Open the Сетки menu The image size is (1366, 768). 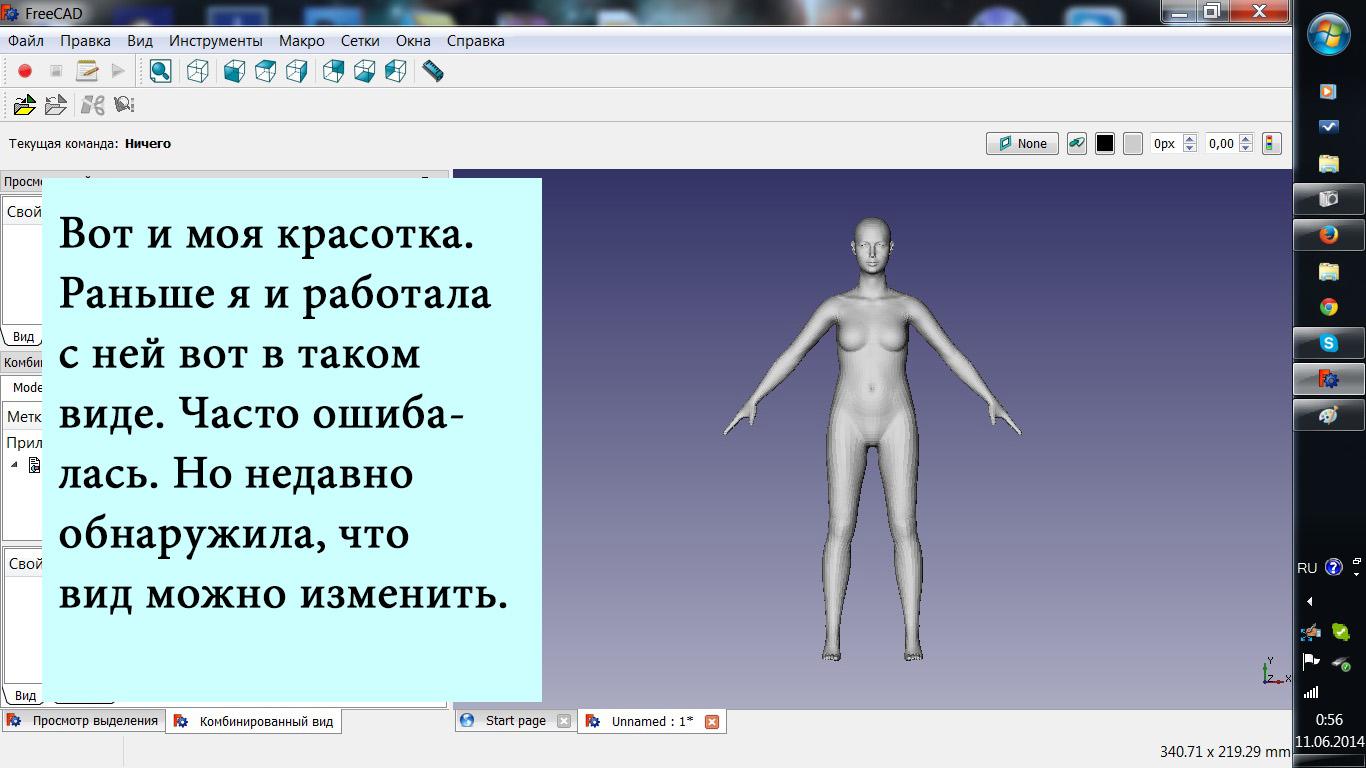click(x=360, y=41)
